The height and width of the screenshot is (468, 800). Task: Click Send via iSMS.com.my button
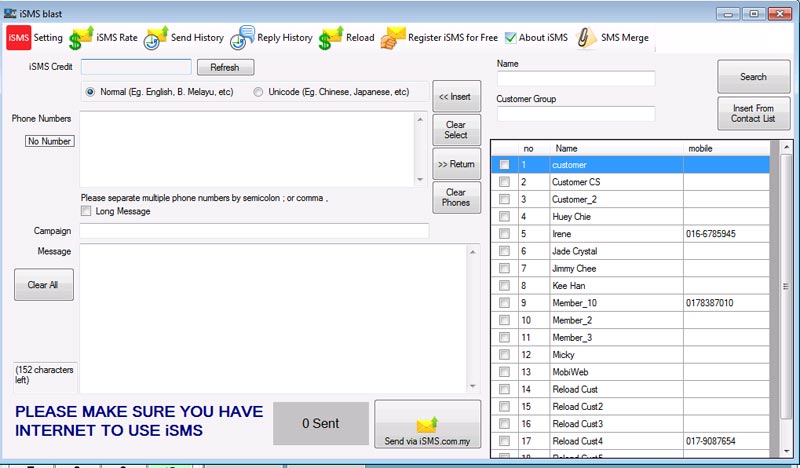click(x=428, y=425)
